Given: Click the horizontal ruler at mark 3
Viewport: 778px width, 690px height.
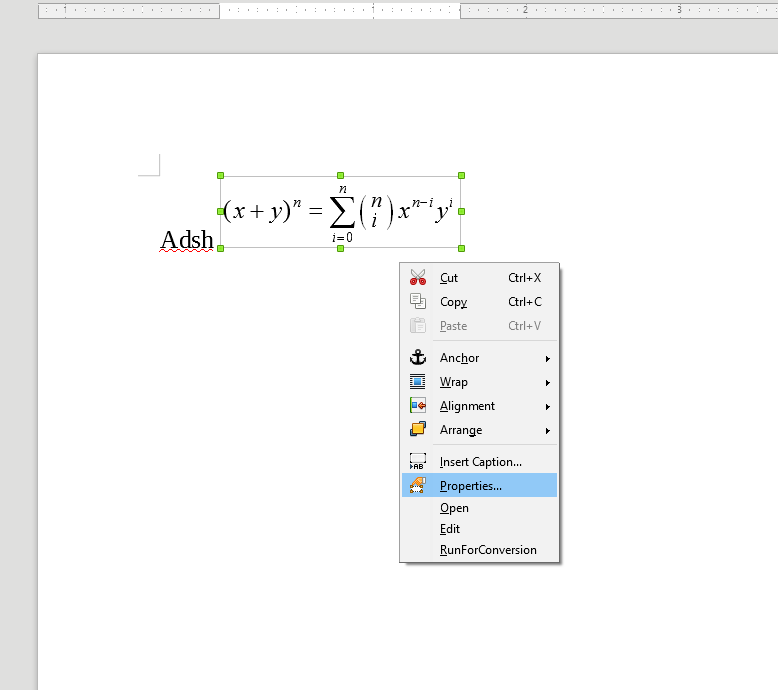Looking at the screenshot, I should tap(679, 9).
